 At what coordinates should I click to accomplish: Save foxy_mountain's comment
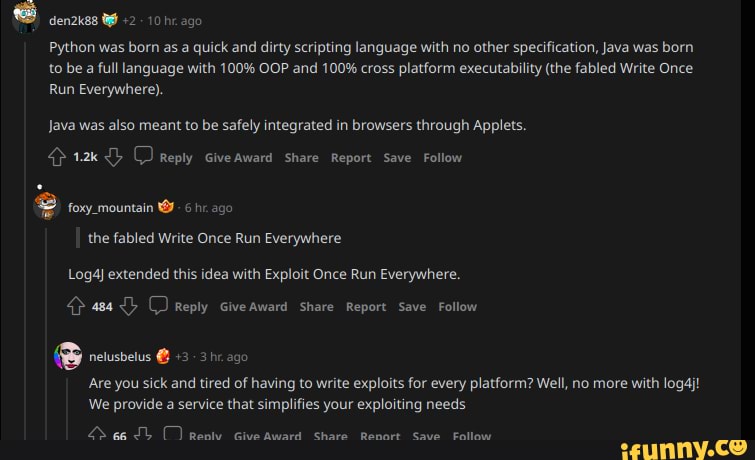pos(412,307)
